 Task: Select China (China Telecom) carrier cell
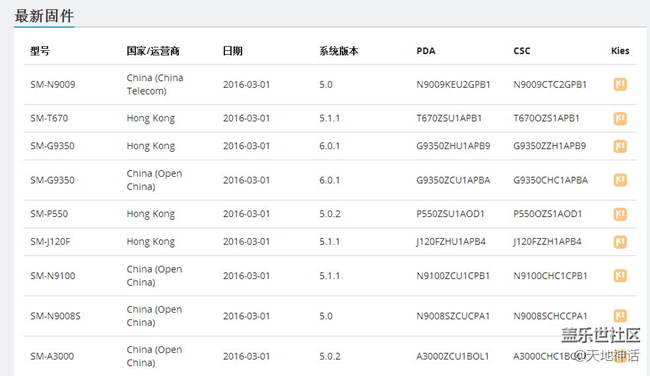coord(155,84)
